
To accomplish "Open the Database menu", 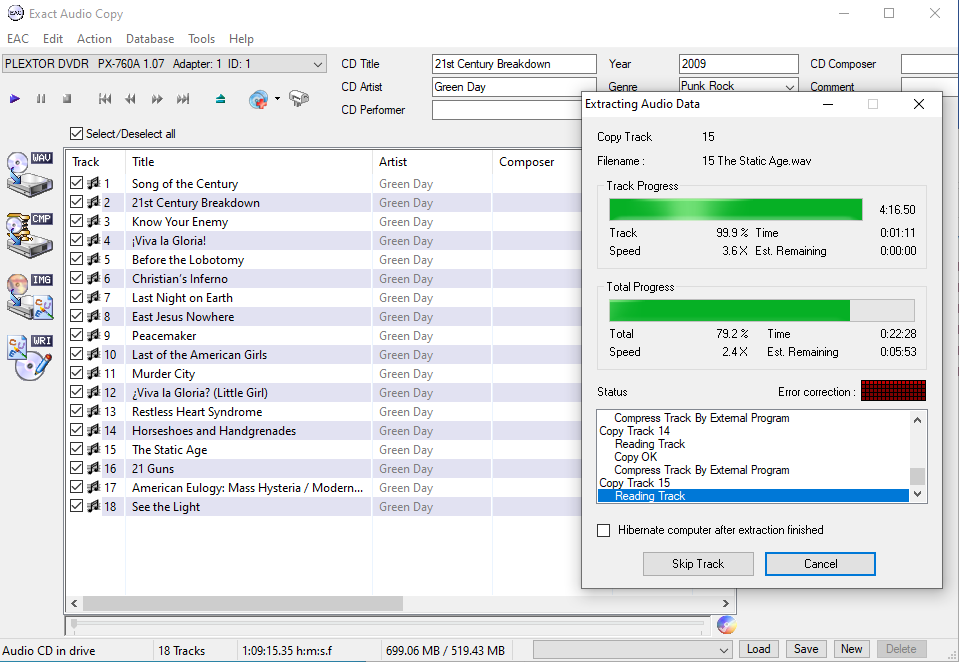I will click(150, 39).
